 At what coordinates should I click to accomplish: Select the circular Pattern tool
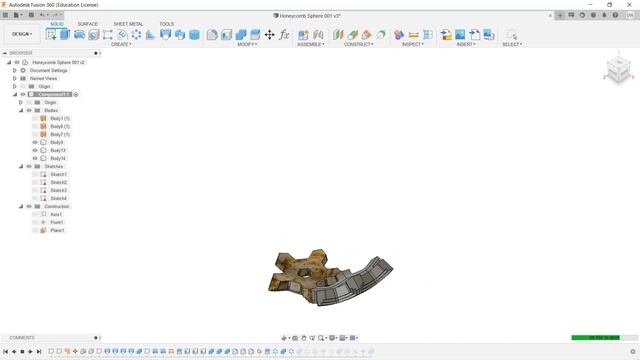click(136, 35)
